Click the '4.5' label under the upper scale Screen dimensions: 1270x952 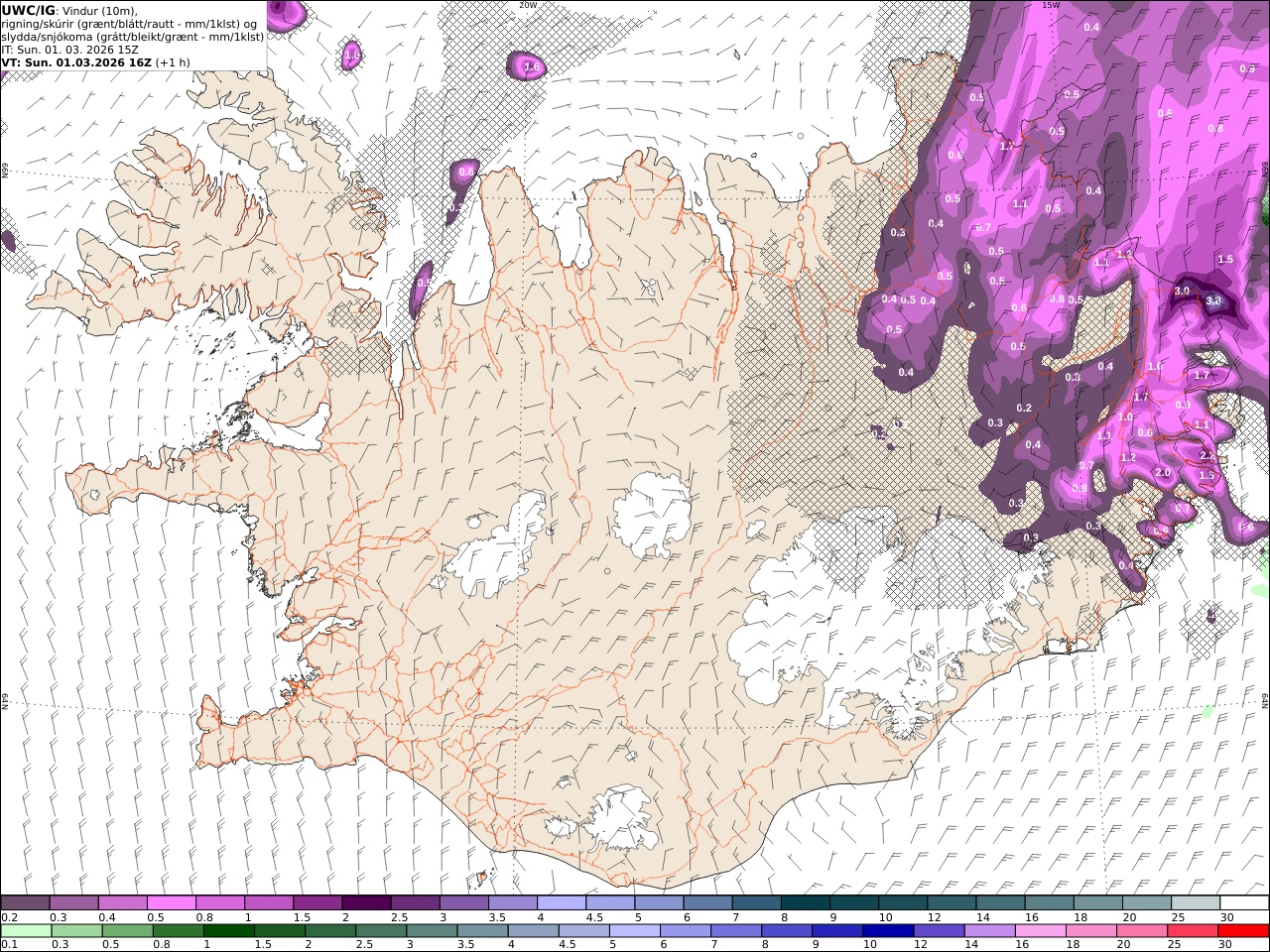coord(593,917)
